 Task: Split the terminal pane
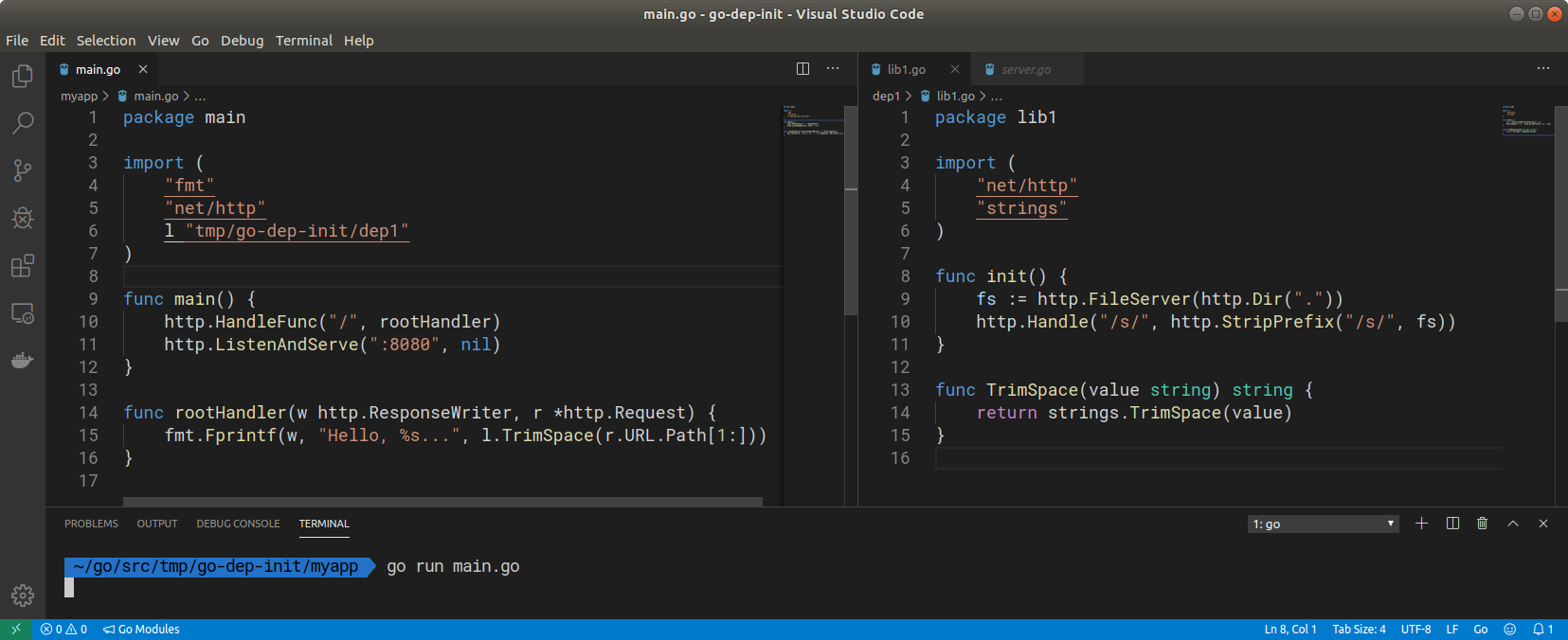[1452, 524]
